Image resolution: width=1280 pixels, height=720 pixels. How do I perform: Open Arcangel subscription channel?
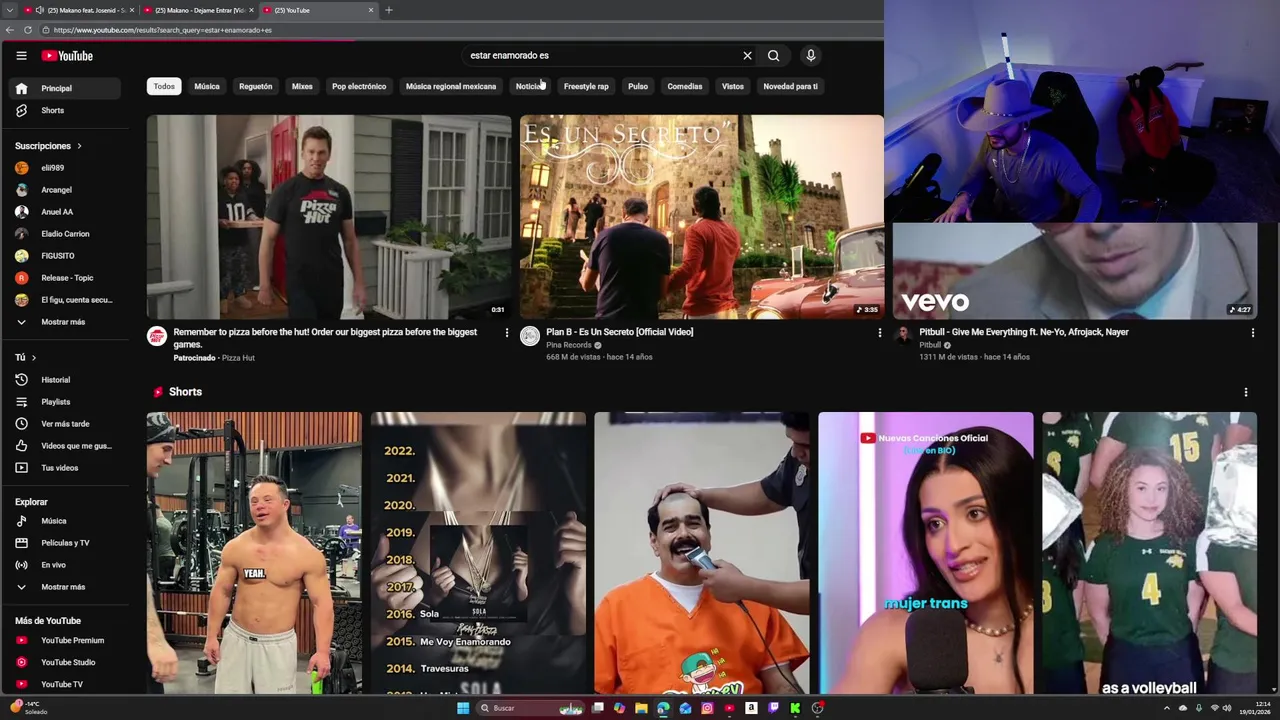click(x=65, y=190)
